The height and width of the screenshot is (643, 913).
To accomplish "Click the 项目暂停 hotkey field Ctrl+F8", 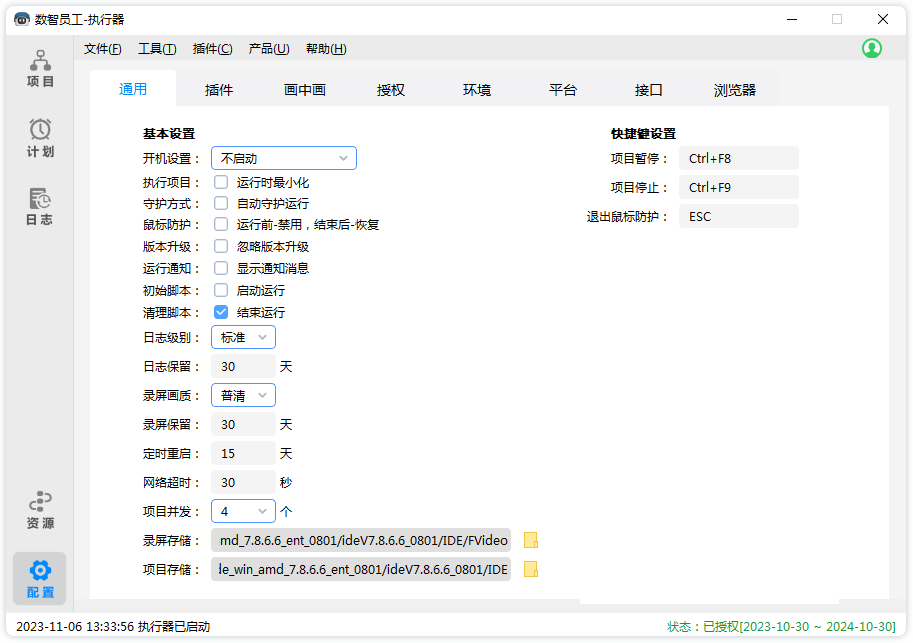I will pos(738,158).
